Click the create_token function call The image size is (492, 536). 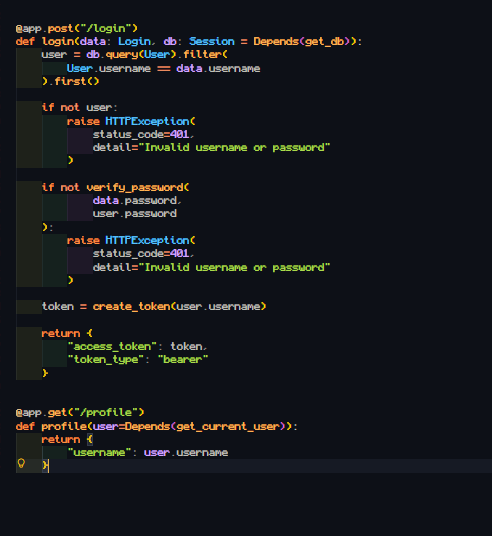(131, 307)
